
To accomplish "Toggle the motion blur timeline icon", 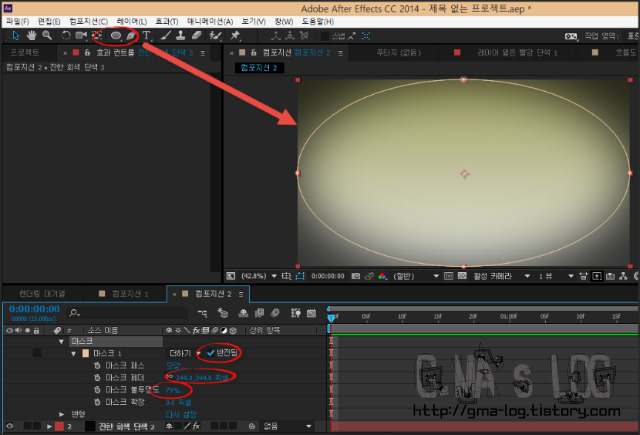I will pos(276,313).
